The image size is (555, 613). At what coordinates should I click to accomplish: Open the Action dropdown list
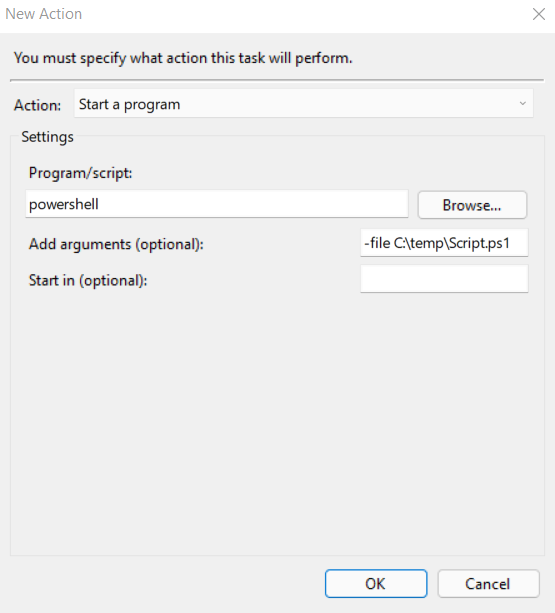tap(303, 104)
